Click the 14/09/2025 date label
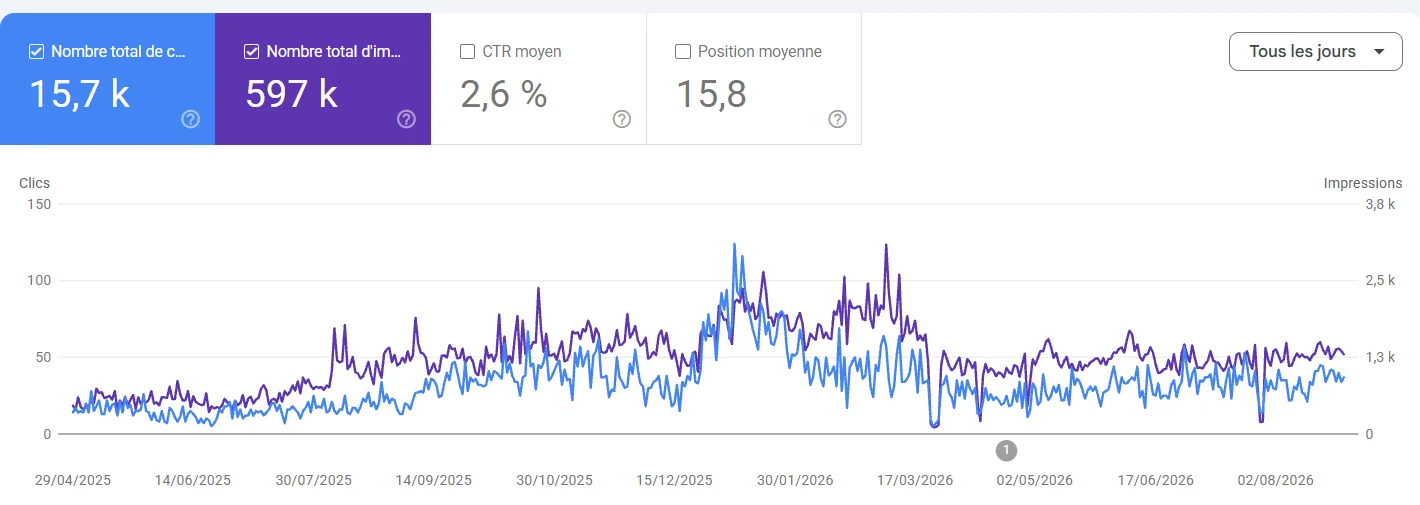 (434, 480)
